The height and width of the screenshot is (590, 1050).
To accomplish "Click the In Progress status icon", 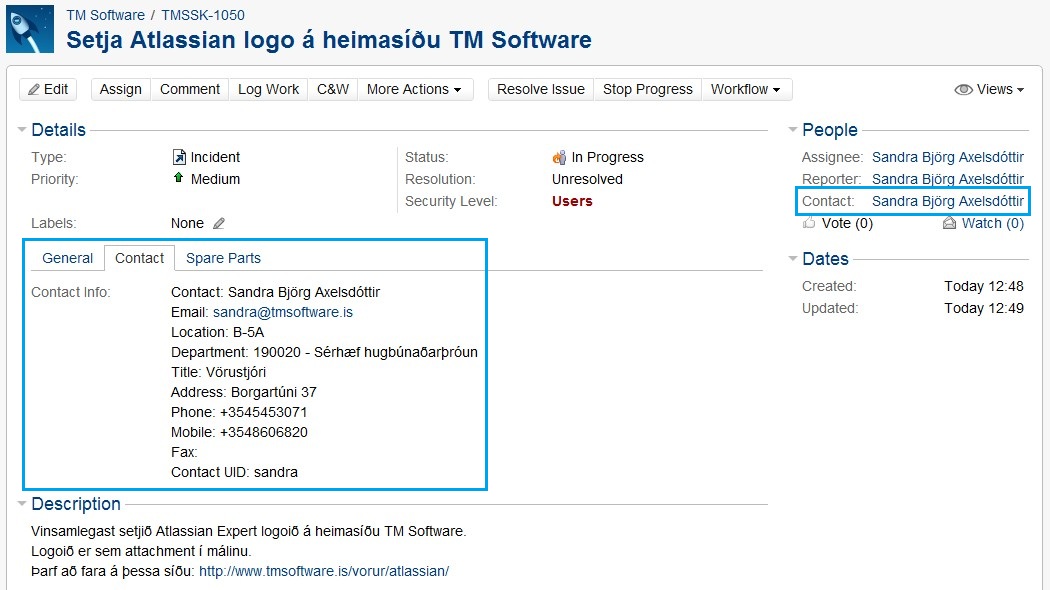I will (x=559, y=157).
